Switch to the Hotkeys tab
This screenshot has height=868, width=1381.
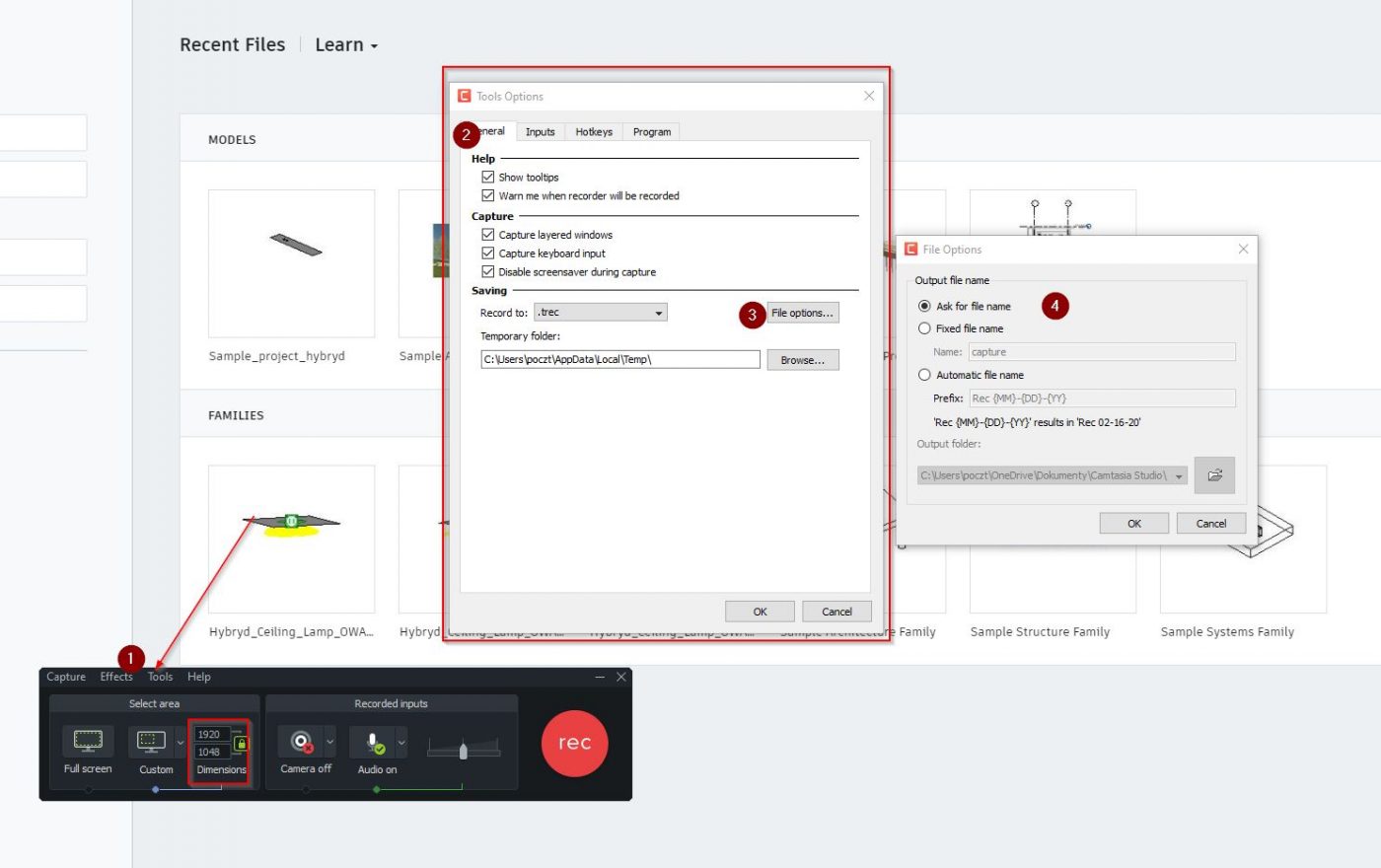click(x=594, y=132)
